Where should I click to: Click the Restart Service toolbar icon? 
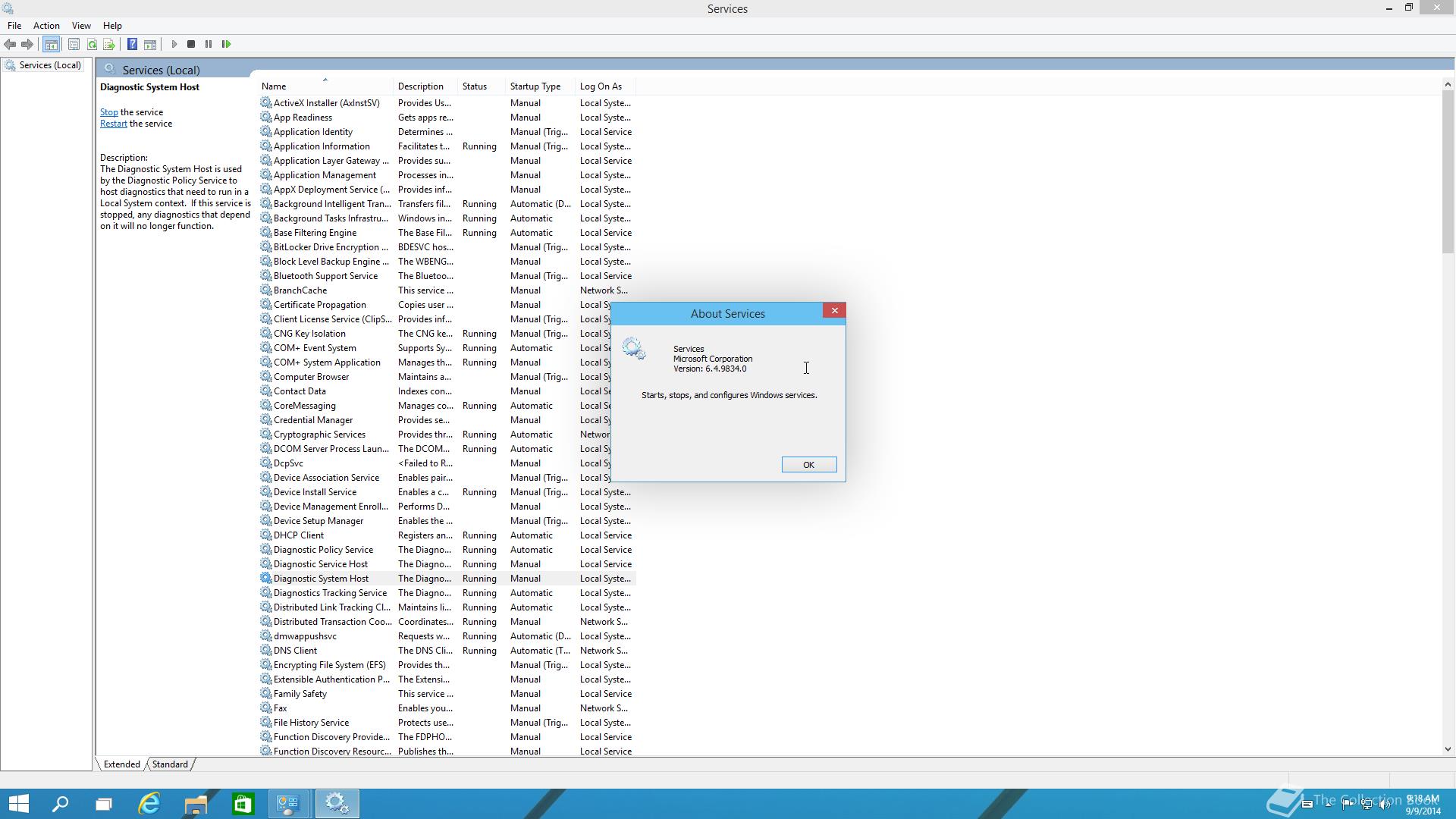(x=226, y=44)
